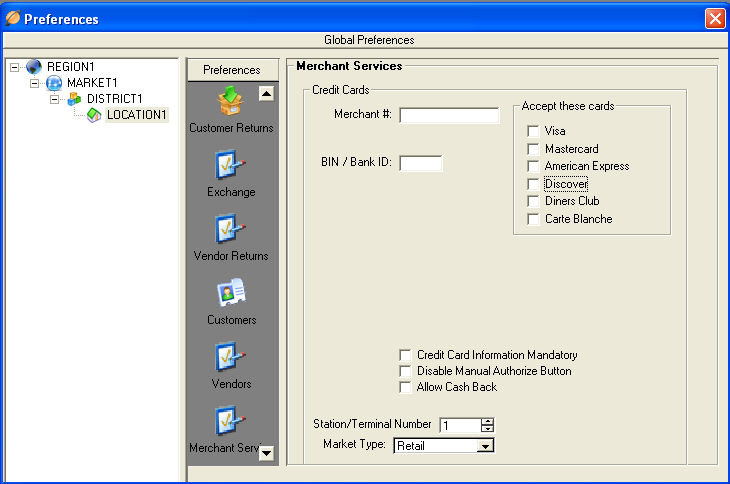Tick the American Express checkbox
This screenshot has width=730, height=484.
coord(533,166)
